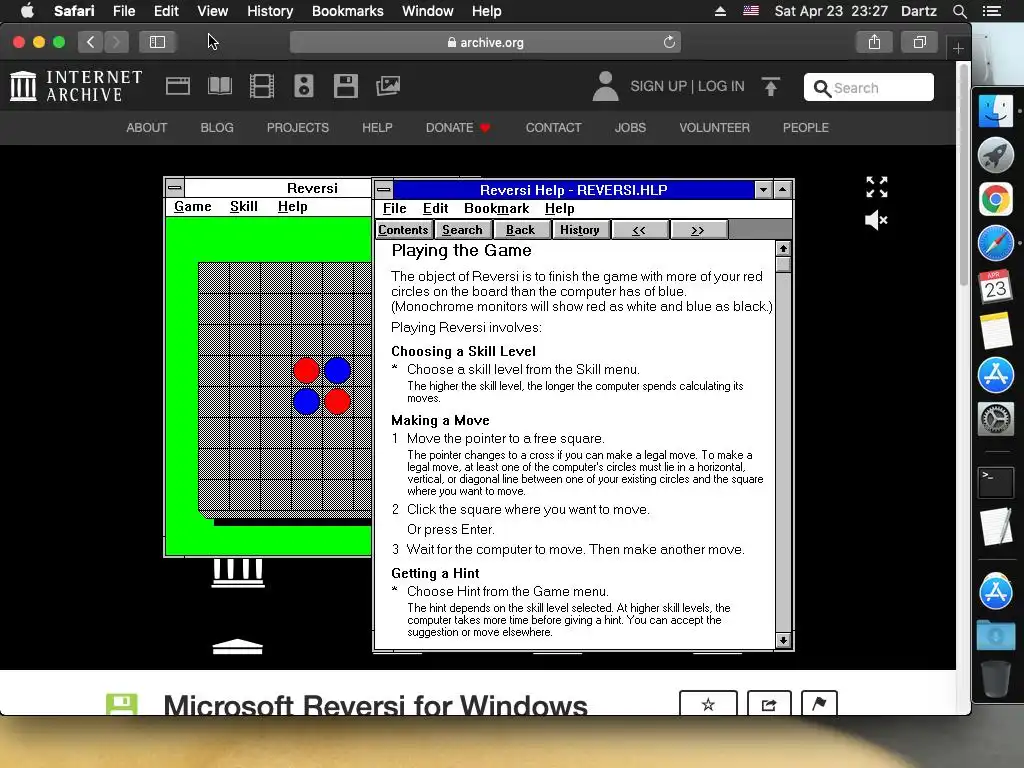Favorite this item with the star button
Viewport: 1024px width, 768px height.
pos(708,704)
